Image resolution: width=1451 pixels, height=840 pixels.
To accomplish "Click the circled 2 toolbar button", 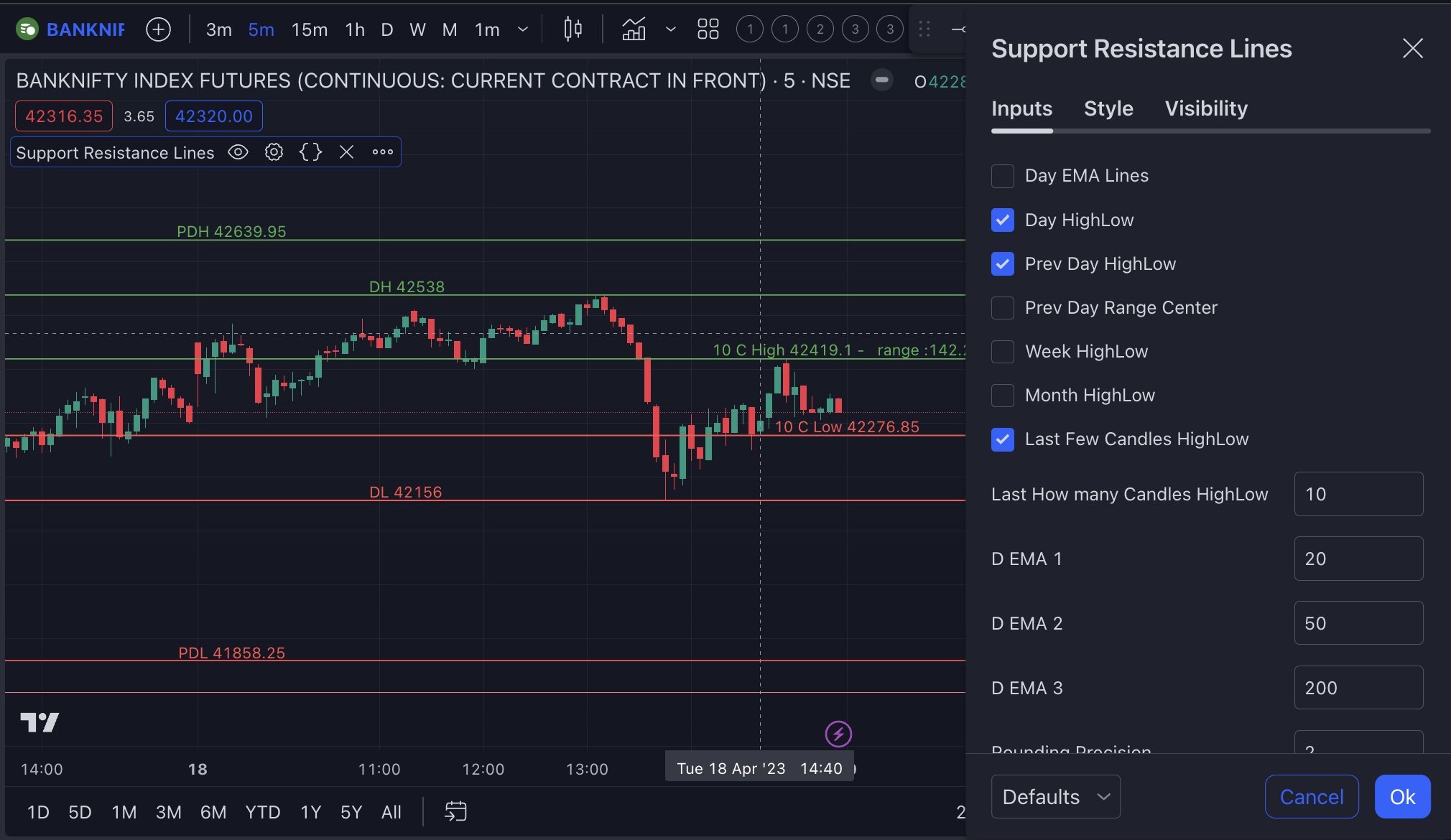I will (x=820, y=29).
